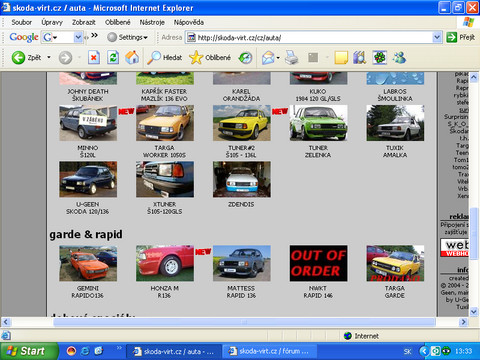Click the horizontal scrollbar right arrow

click(463, 322)
